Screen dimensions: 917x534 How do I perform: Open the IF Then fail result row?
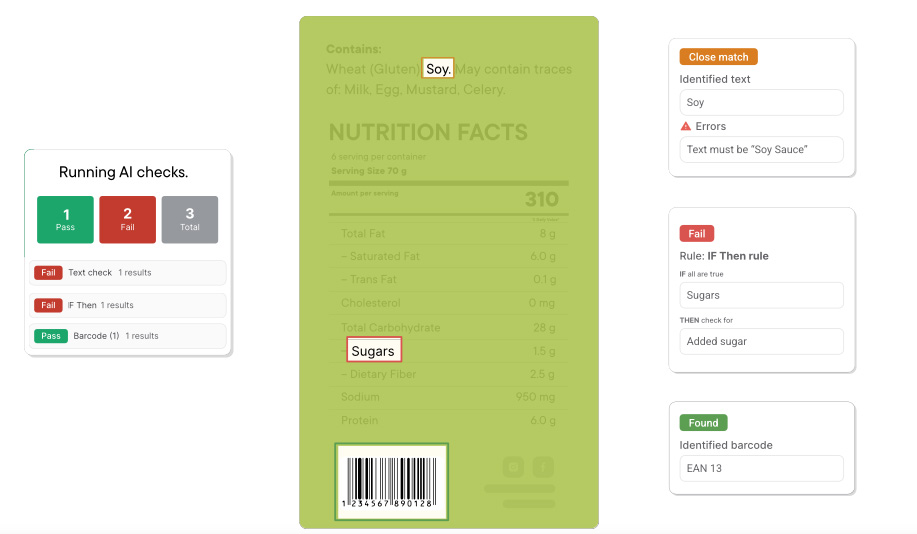click(x=127, y=305)
